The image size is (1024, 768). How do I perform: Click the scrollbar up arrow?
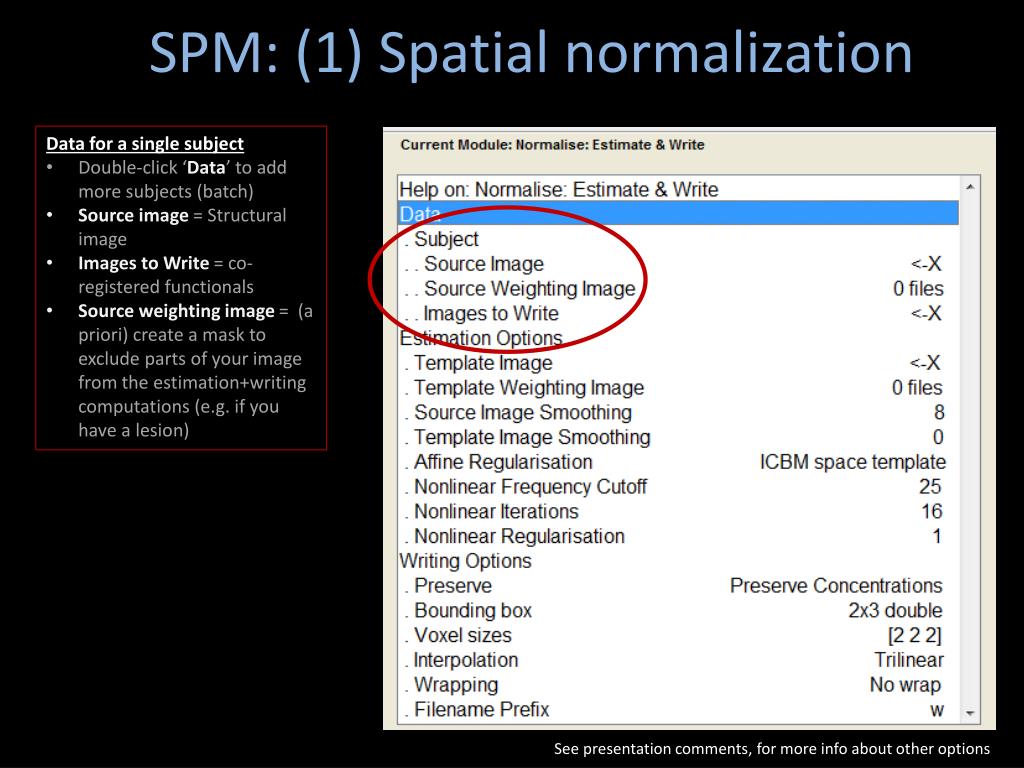point(970,187)
